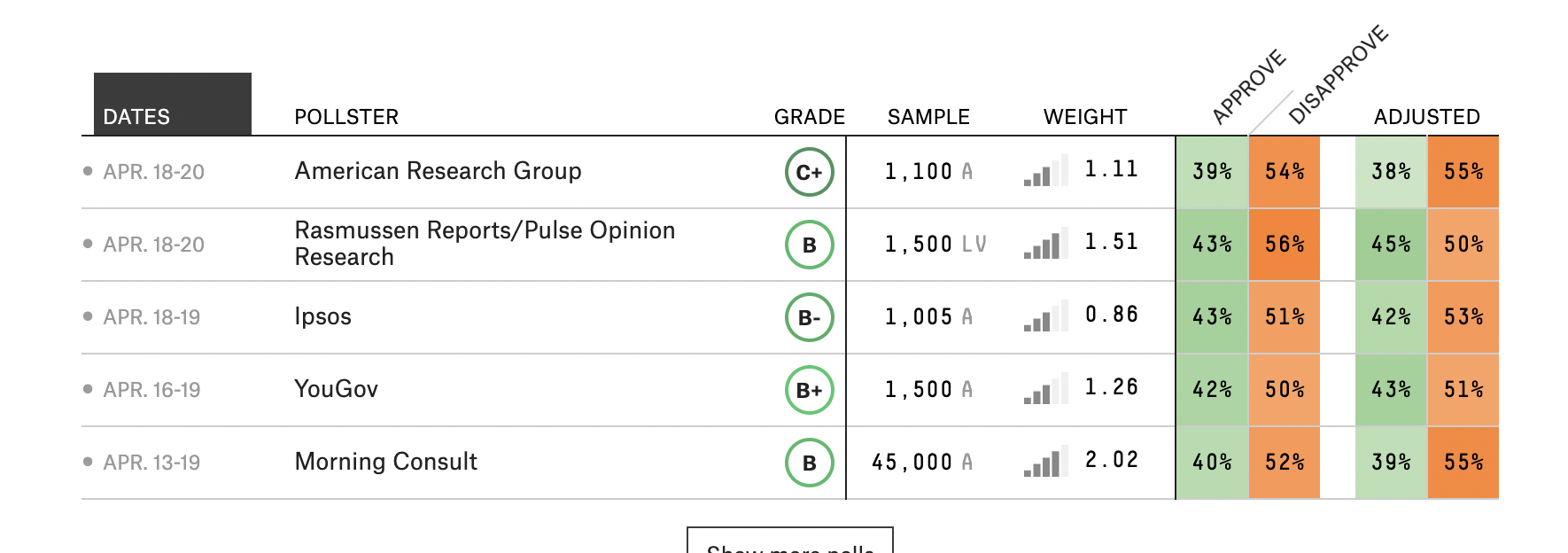This screenshot has width=1568, height=553.
Task: Sort the table by POLLSTER column header
Action: coord(346,117)
